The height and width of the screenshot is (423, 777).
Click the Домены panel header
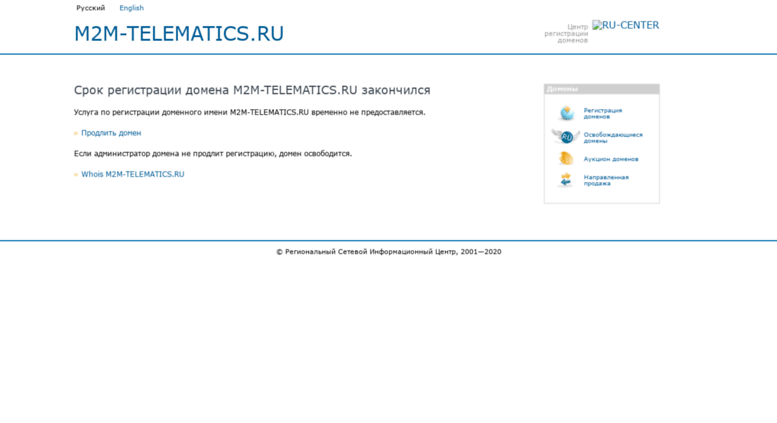click(602, 89)
